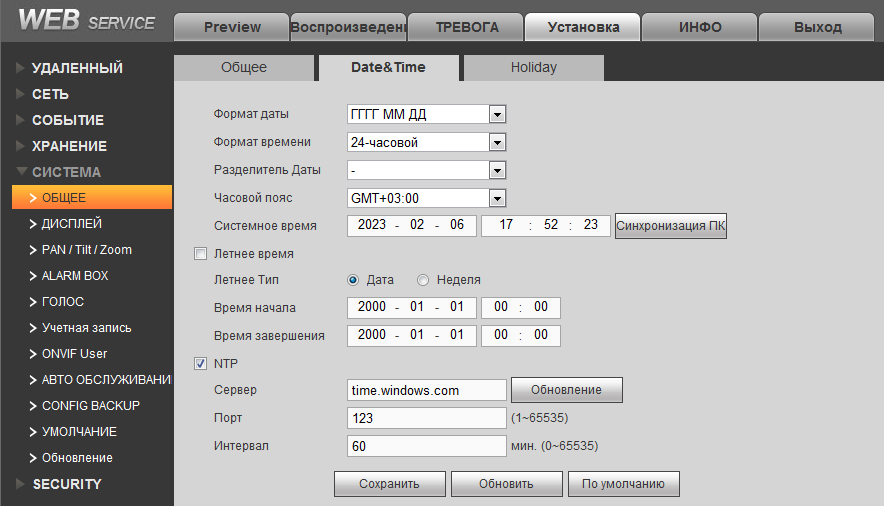Expand the УДАЛЕННЫЙ section
884x506 pixels.
tap(77, 68)
